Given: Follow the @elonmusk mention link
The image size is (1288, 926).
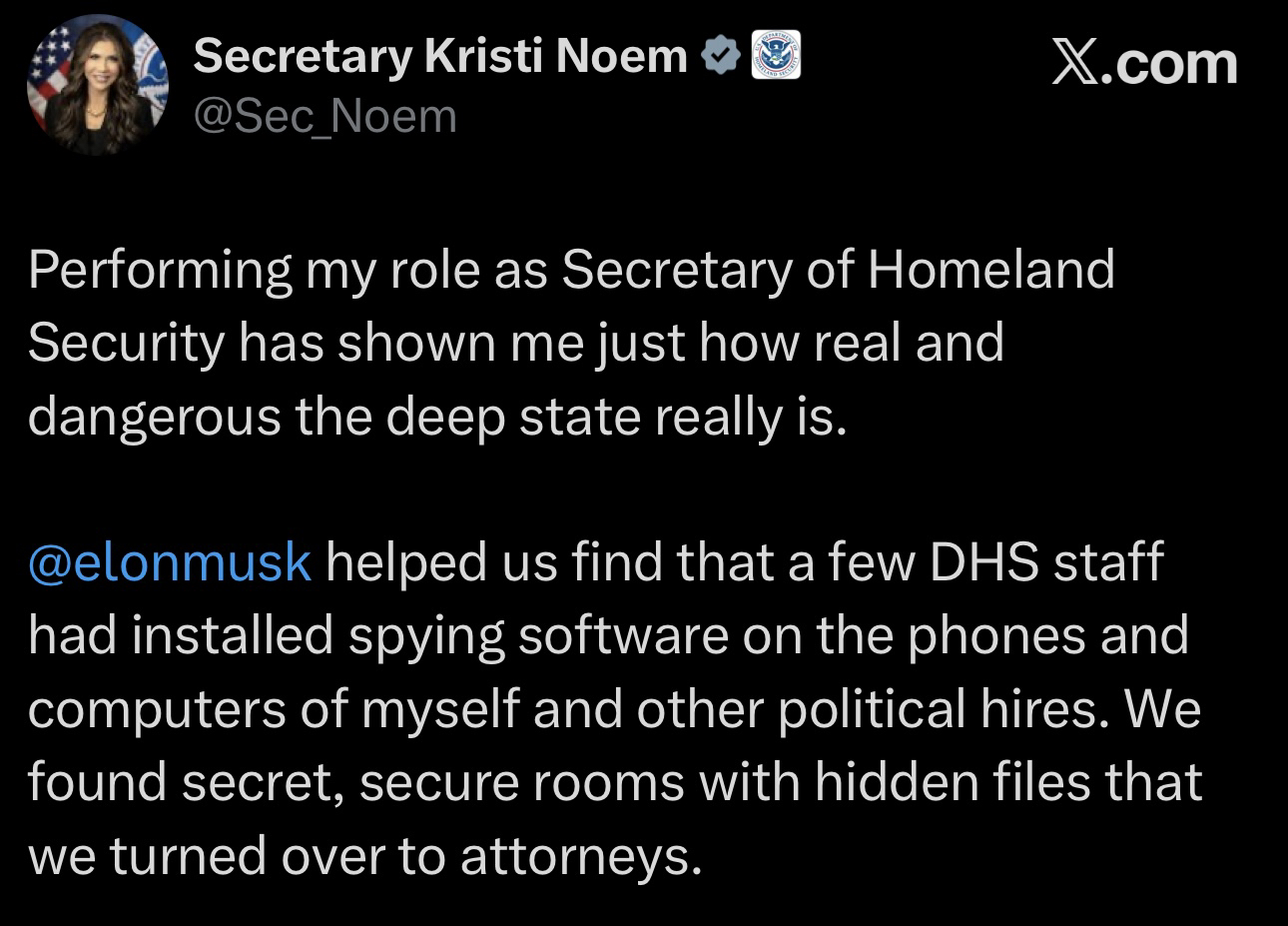Looking at the screenshot, I should [x=170, y=561].
